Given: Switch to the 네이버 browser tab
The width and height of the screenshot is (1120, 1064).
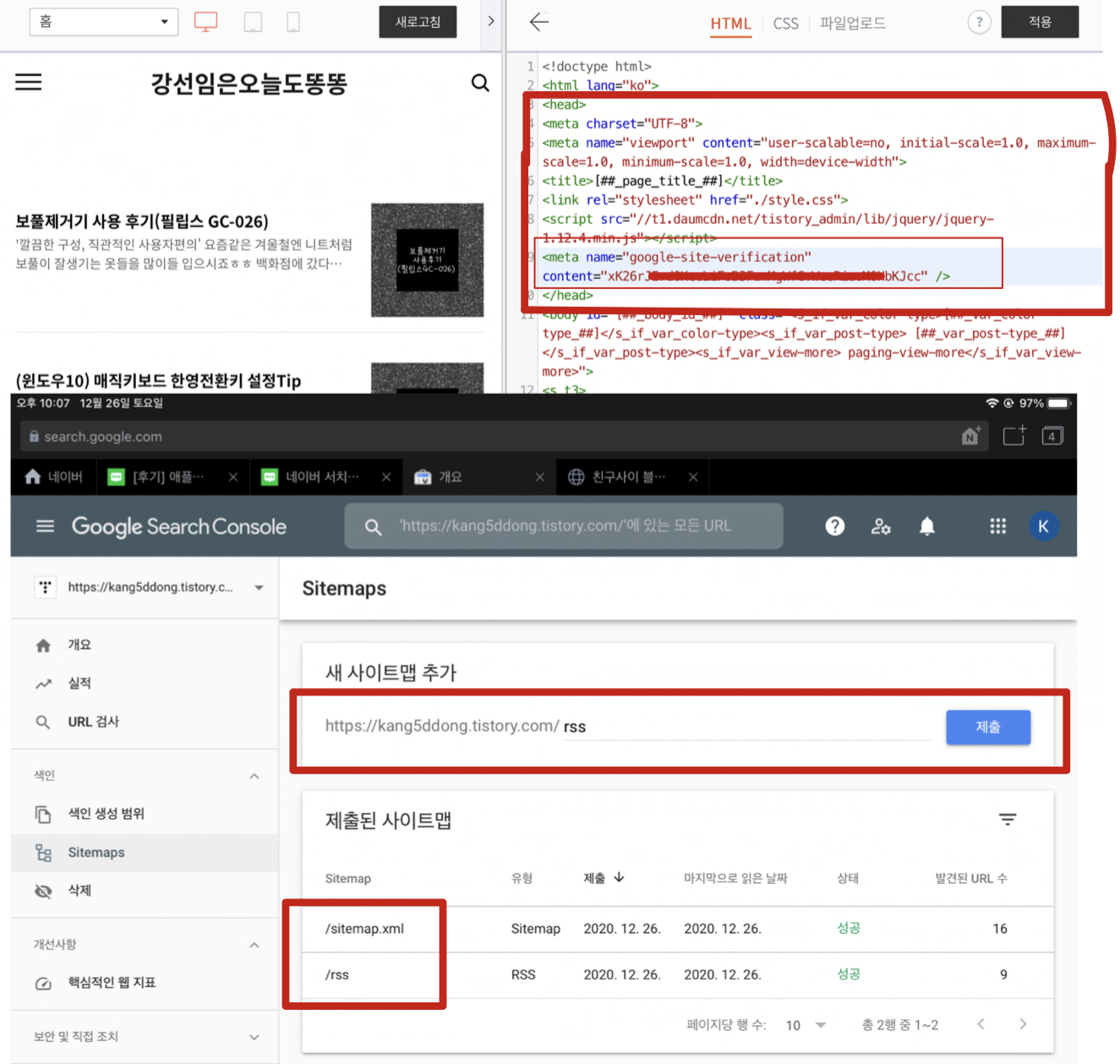Looking at the screenshot, I should point(54,477).
